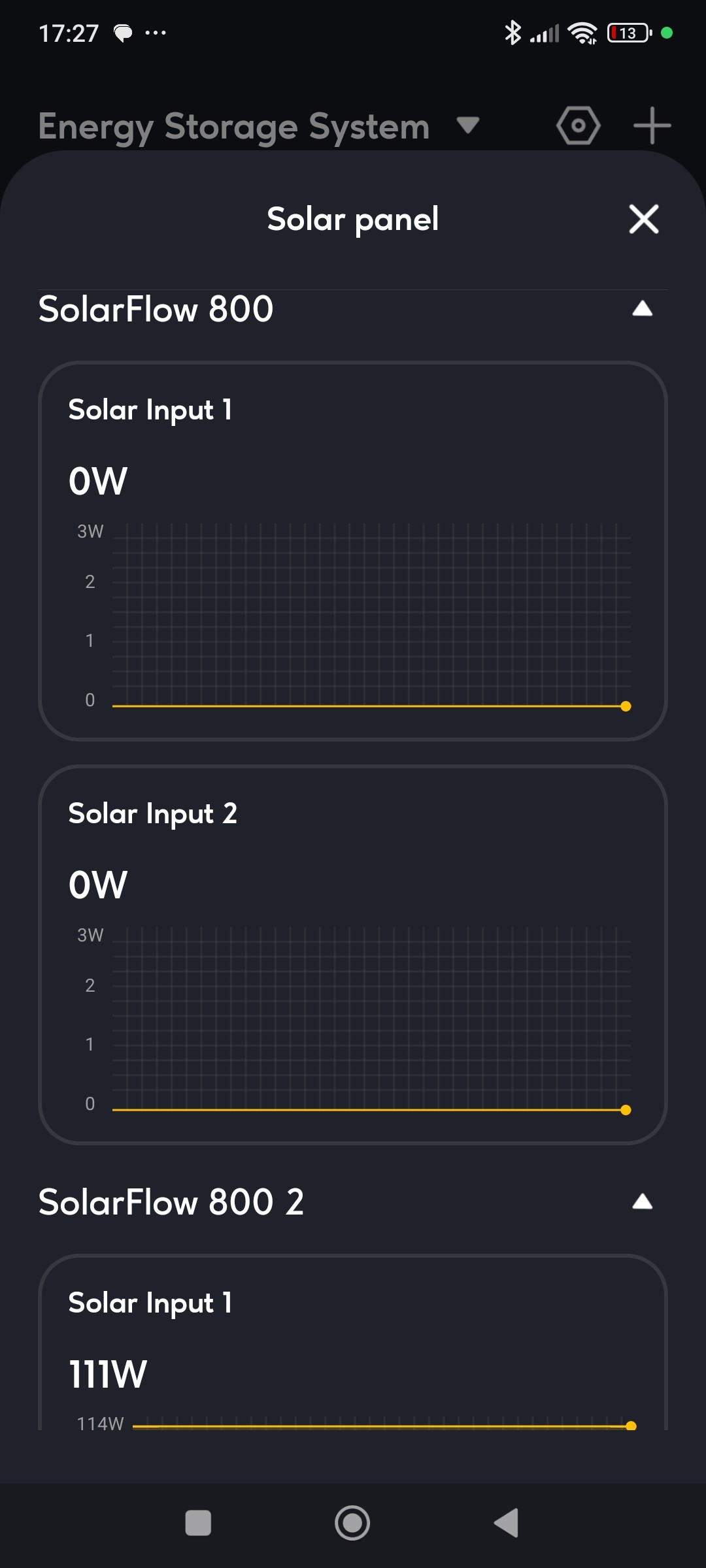Open the Solar Input 2 card
This screenshot has height=1568, width=706.
tap(353, 955)
